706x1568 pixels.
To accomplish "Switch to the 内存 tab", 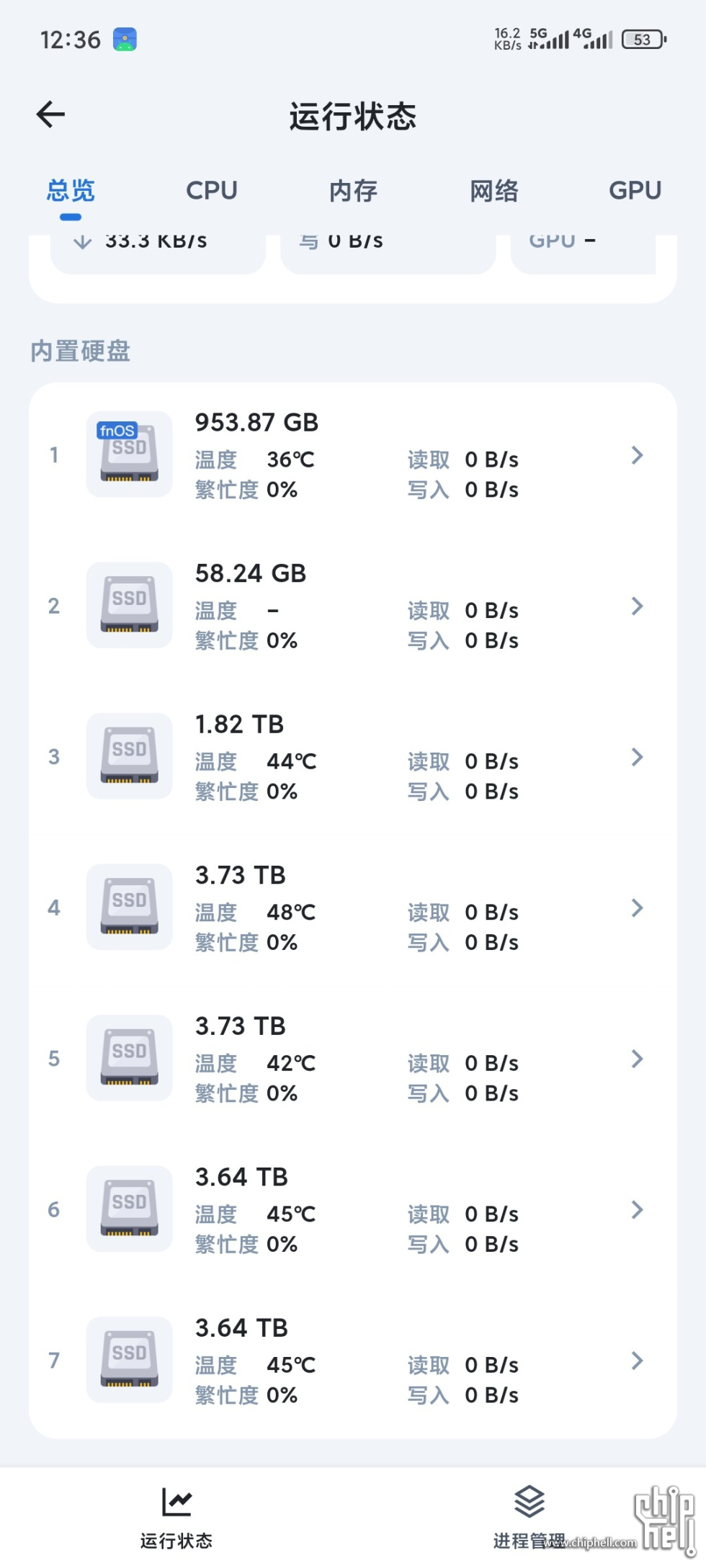I will [353, 191].
